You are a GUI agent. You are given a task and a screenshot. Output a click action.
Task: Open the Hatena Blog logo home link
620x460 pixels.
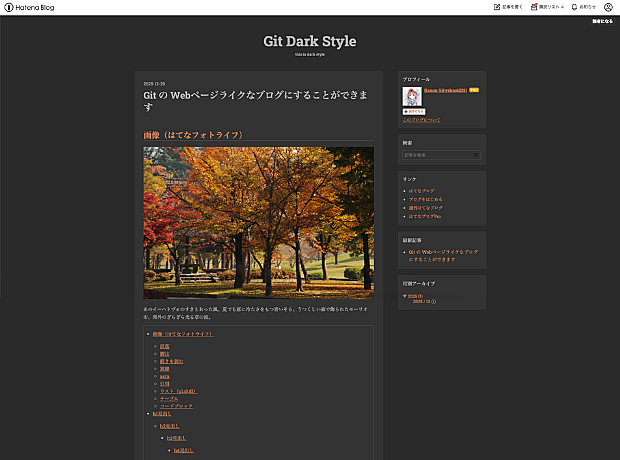(x=29, y=7)
